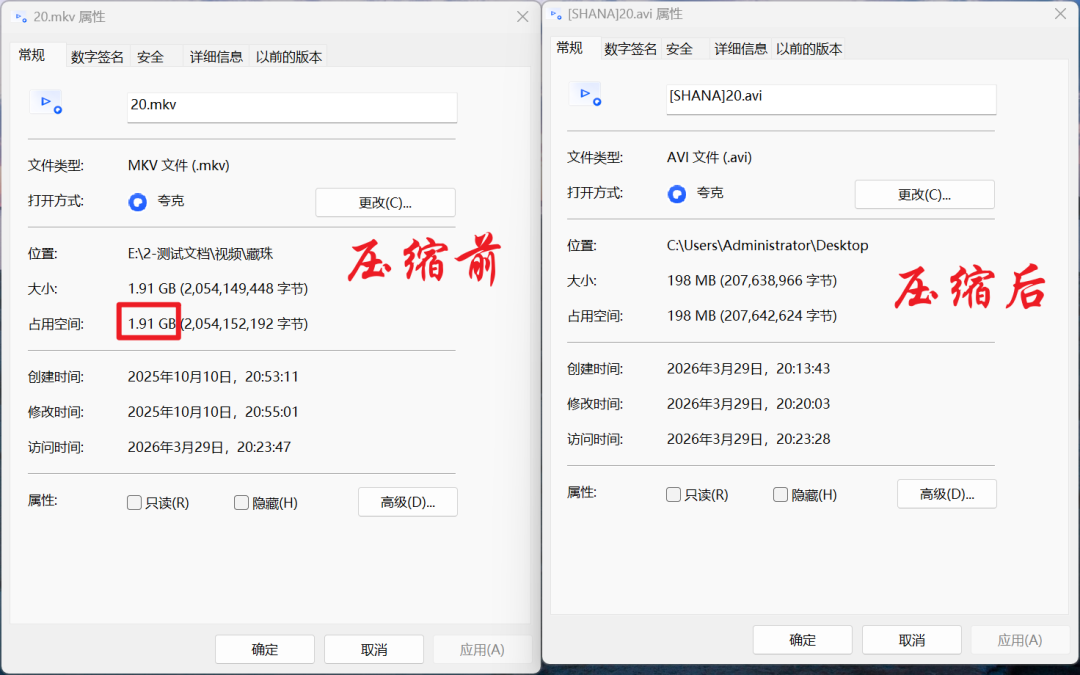
Task: Enable 只读(R) for 20.mkv
Action: (133, 502)
